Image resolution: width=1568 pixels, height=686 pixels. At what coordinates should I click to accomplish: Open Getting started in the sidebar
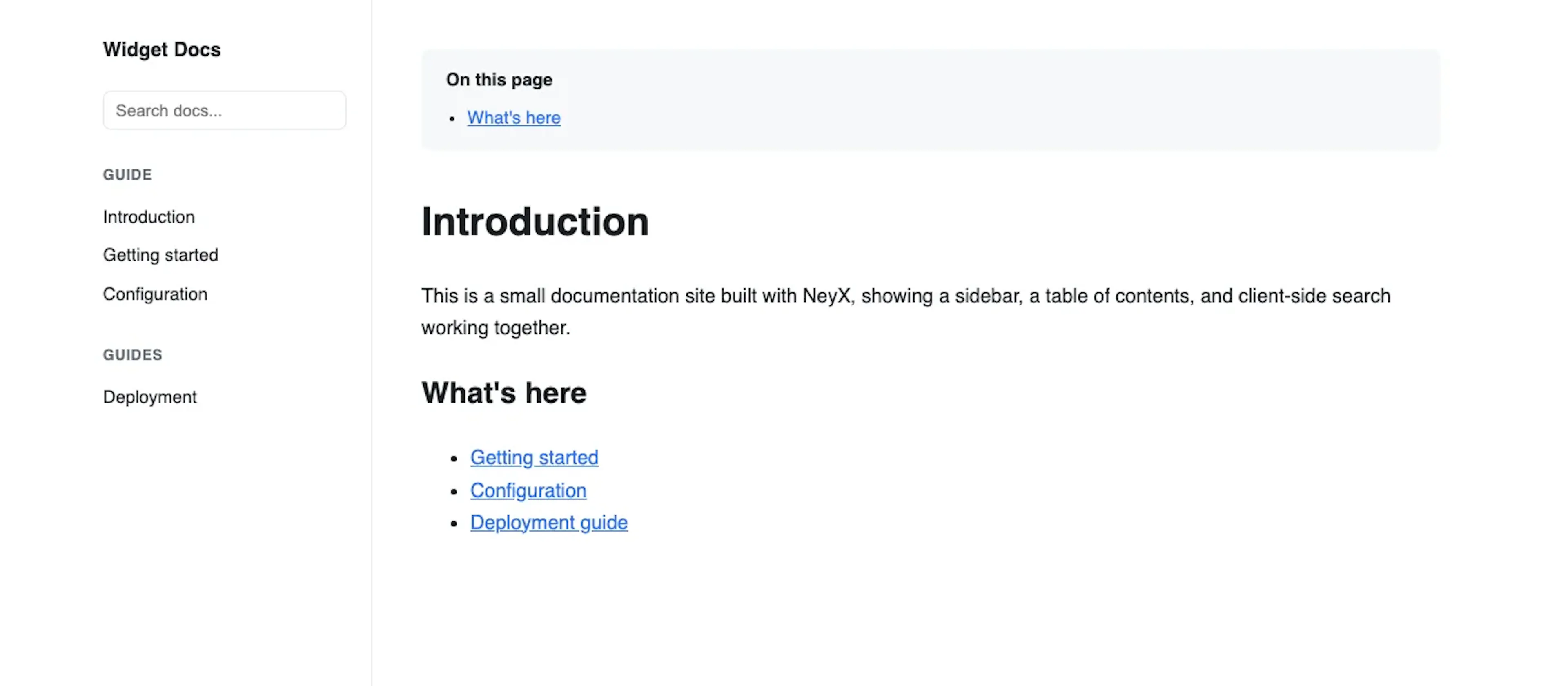pyautogui.click(x=160, y=255)
